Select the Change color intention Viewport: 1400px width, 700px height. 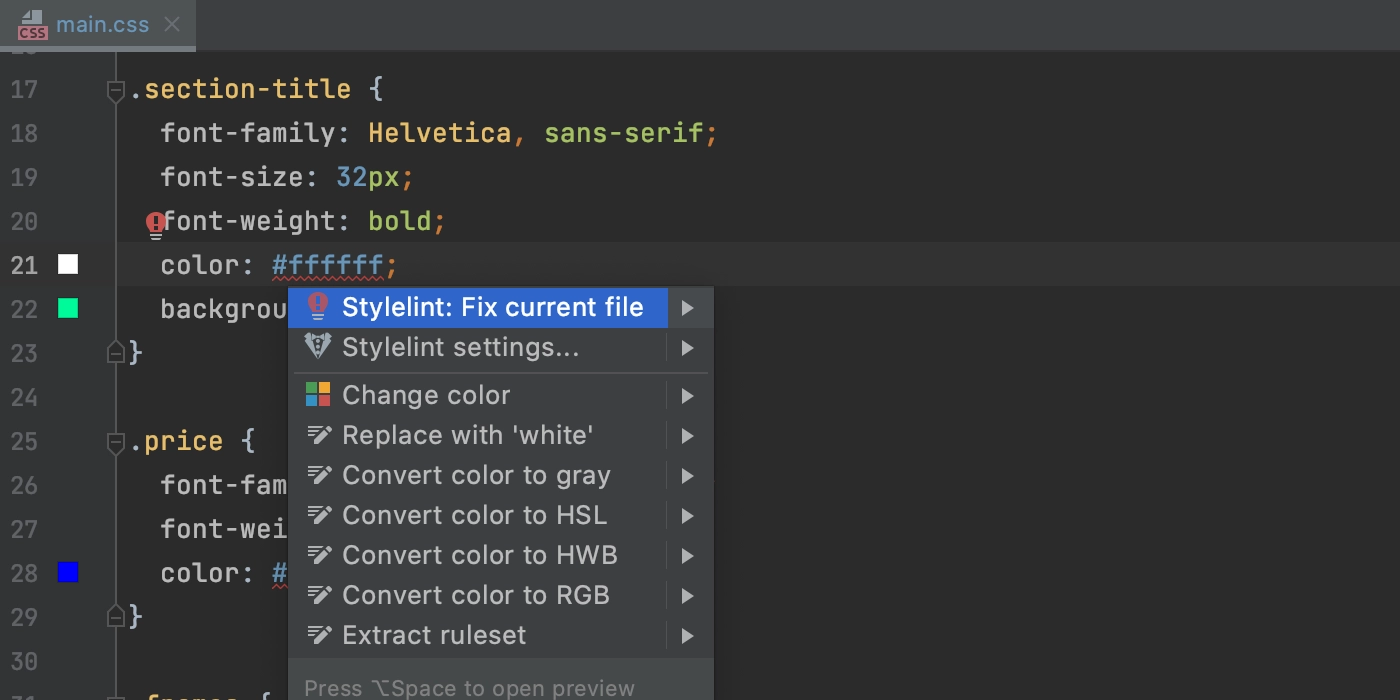(478, 395)
